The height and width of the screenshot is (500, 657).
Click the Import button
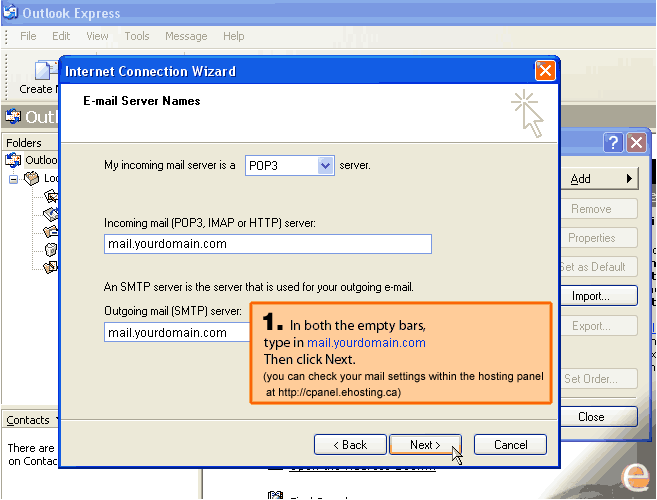coord(599,296)
